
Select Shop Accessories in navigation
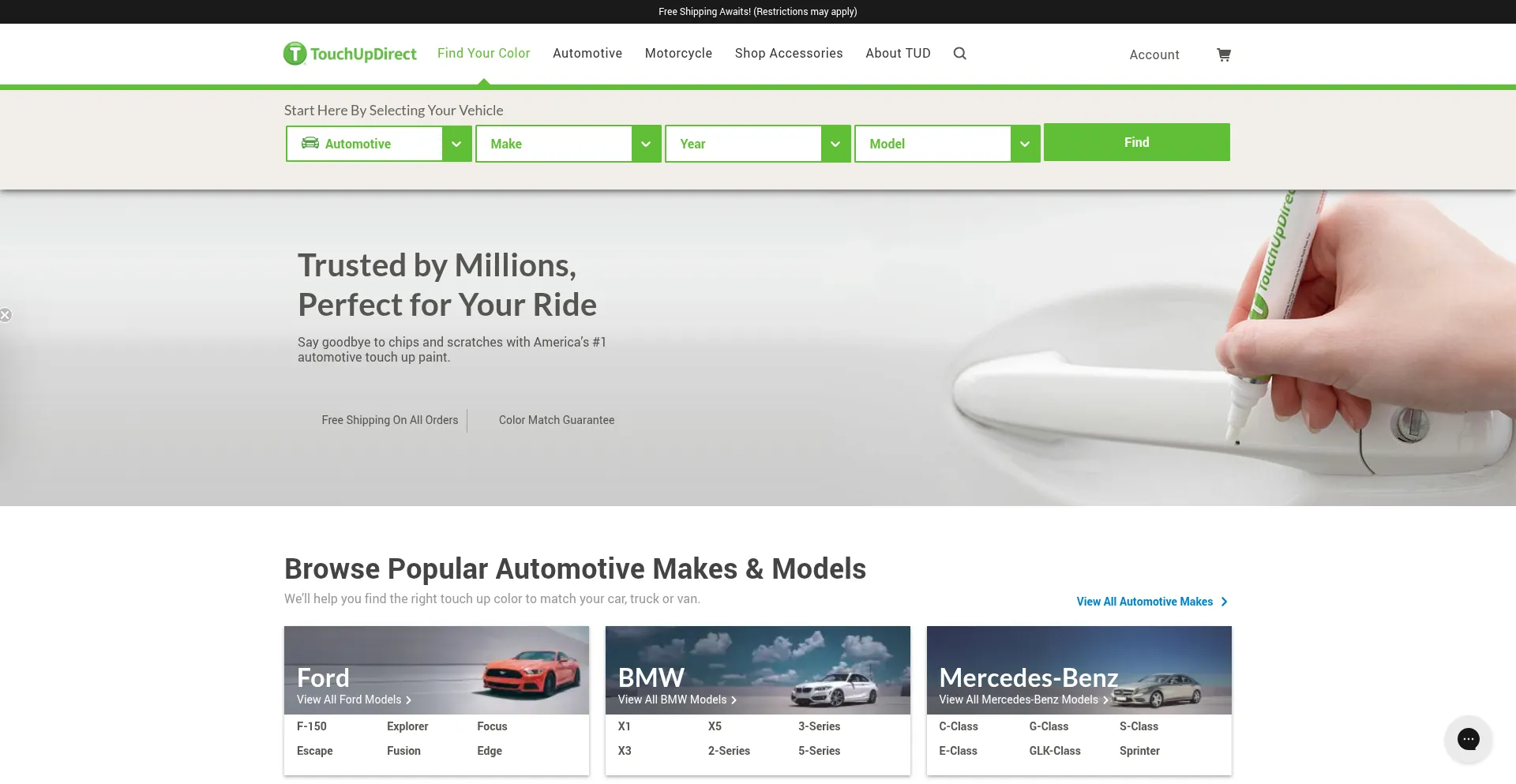(x=788, y=54)
